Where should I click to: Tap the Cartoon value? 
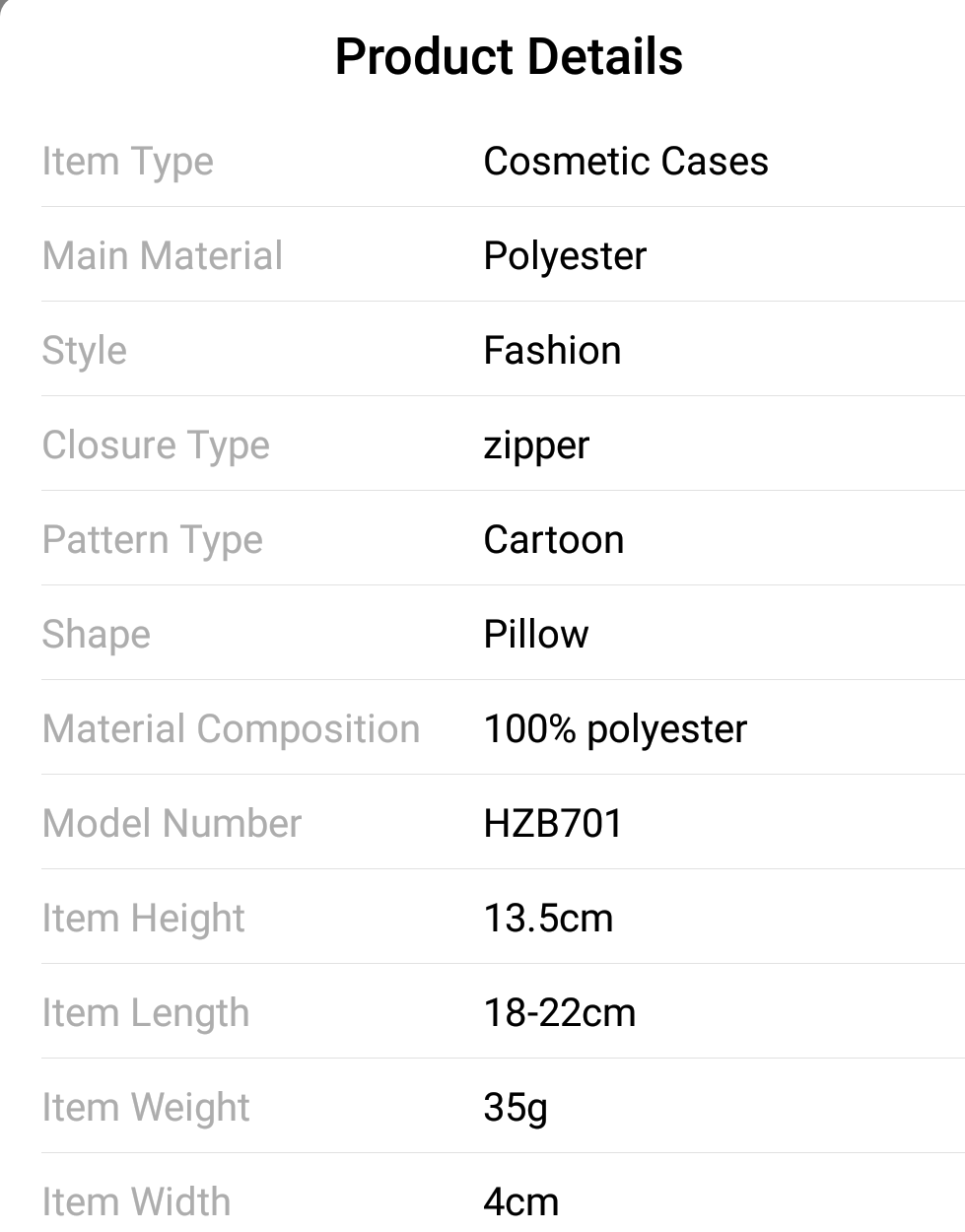coord(554,540)
